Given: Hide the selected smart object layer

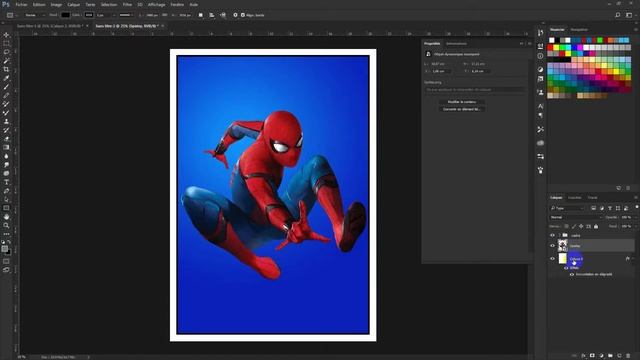Looking at the screenshot, I should (x=552, y=245).
